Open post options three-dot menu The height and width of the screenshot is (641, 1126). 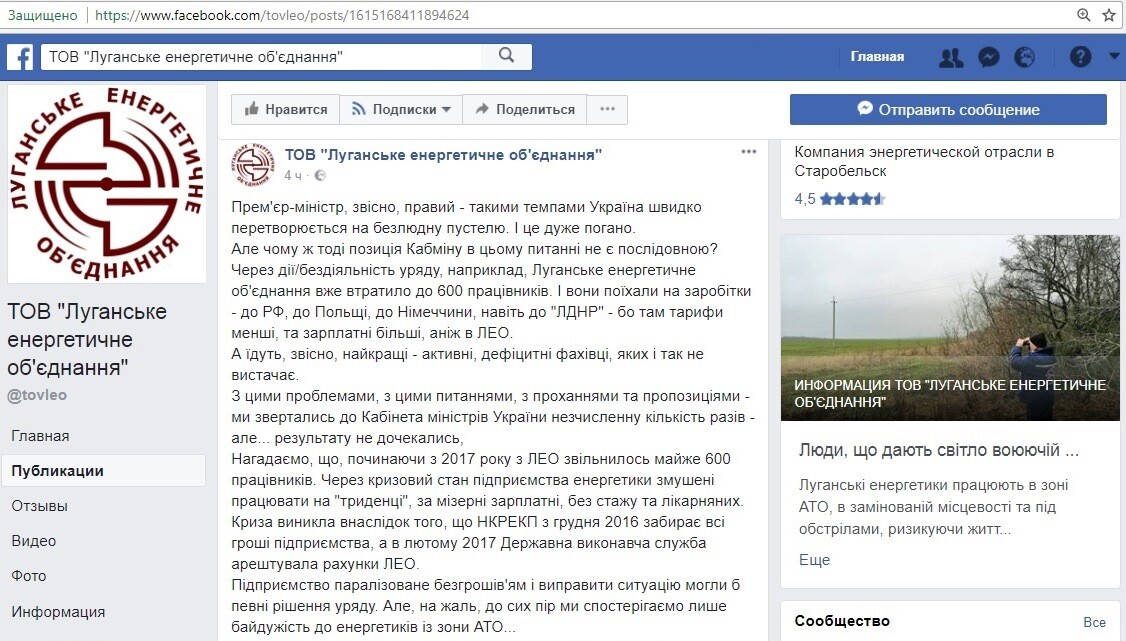coord(749,152)
